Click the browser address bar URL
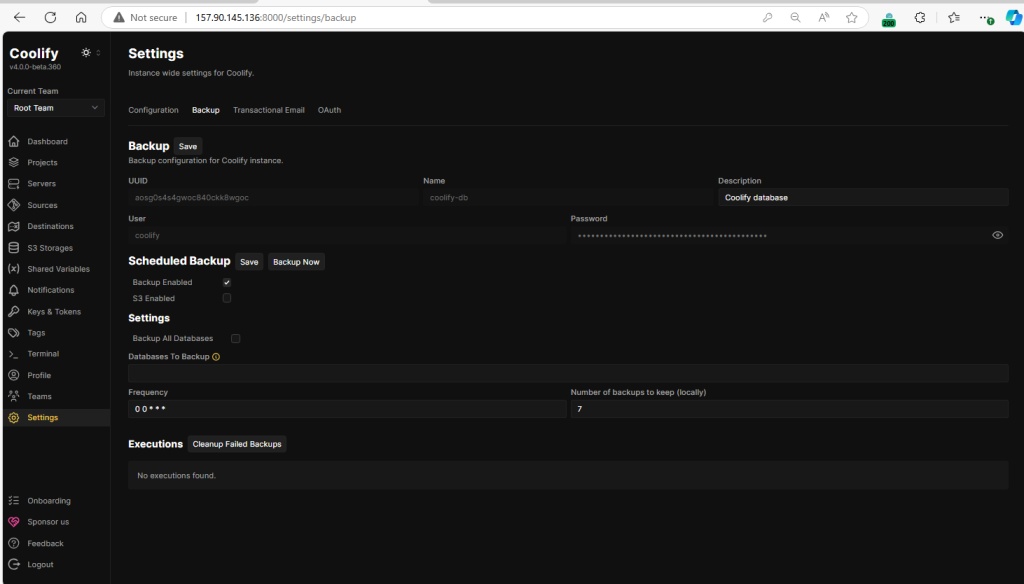This screenshot has height=584, width=1024. tap(276, 18)
